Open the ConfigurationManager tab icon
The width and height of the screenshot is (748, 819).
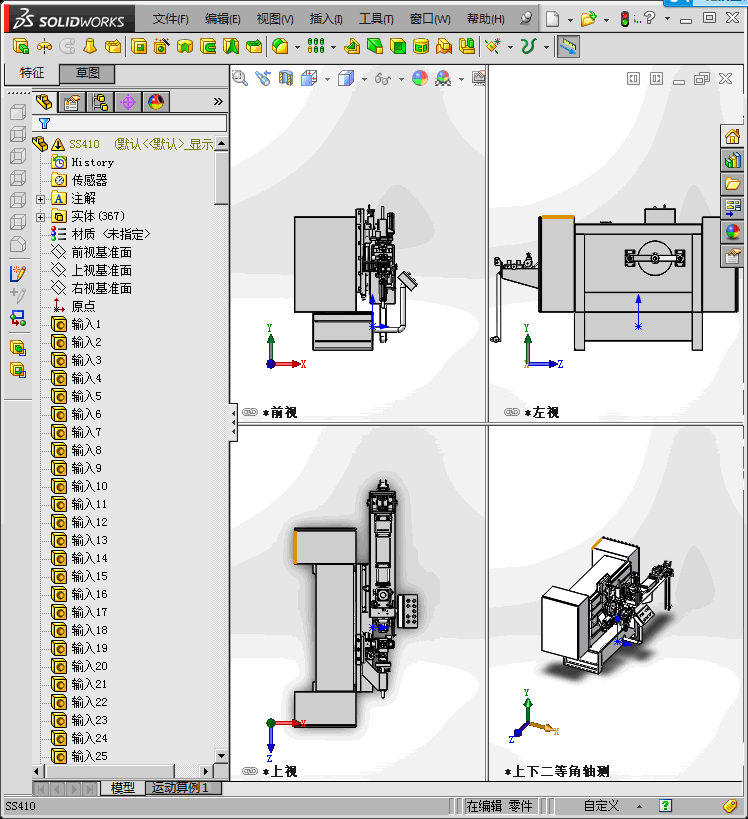(100, 102)
